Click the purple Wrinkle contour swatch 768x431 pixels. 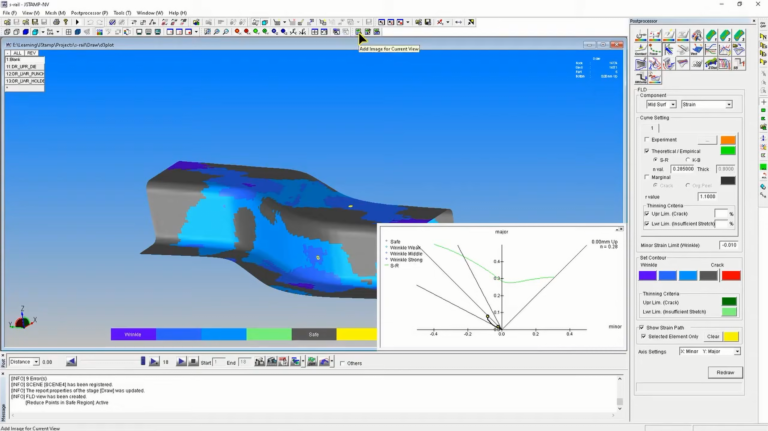(648, 276)
